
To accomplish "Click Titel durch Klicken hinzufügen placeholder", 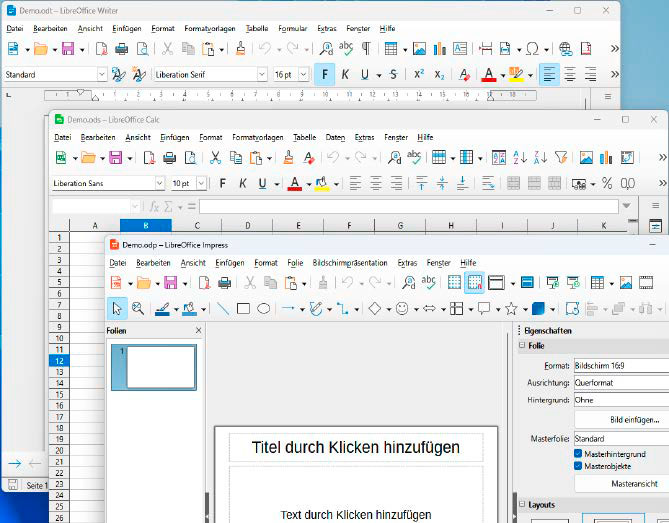I will click(x=356, y=447).
